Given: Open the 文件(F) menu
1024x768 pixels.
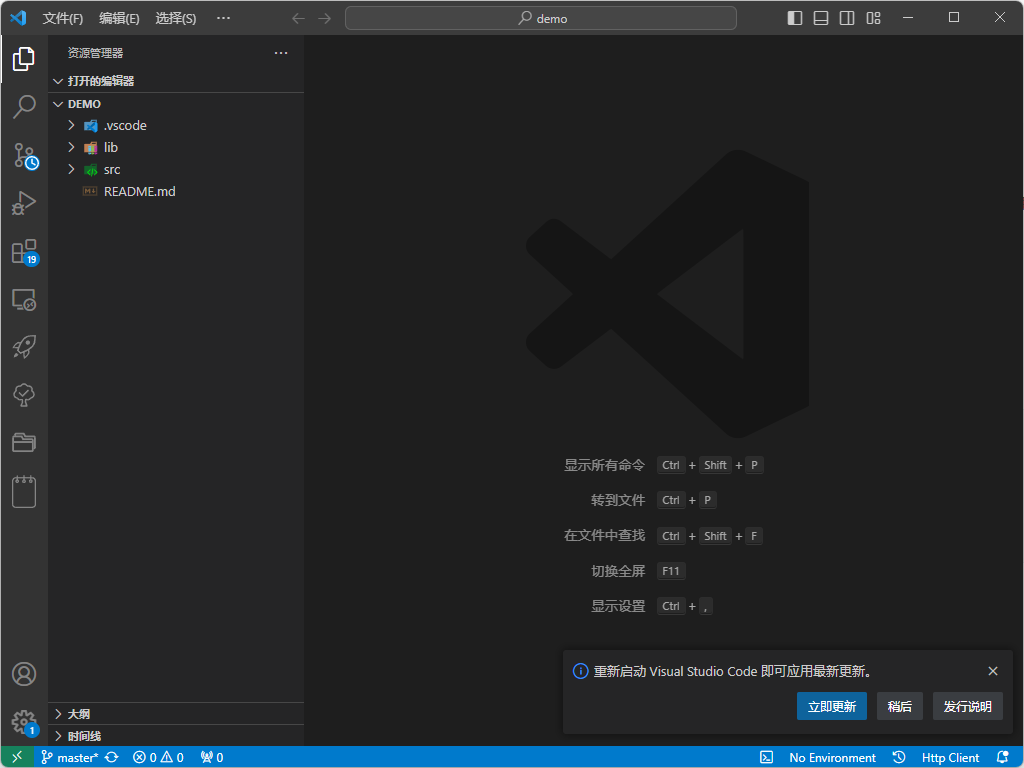Looking at the screenshot, I should tap(63, 18).
